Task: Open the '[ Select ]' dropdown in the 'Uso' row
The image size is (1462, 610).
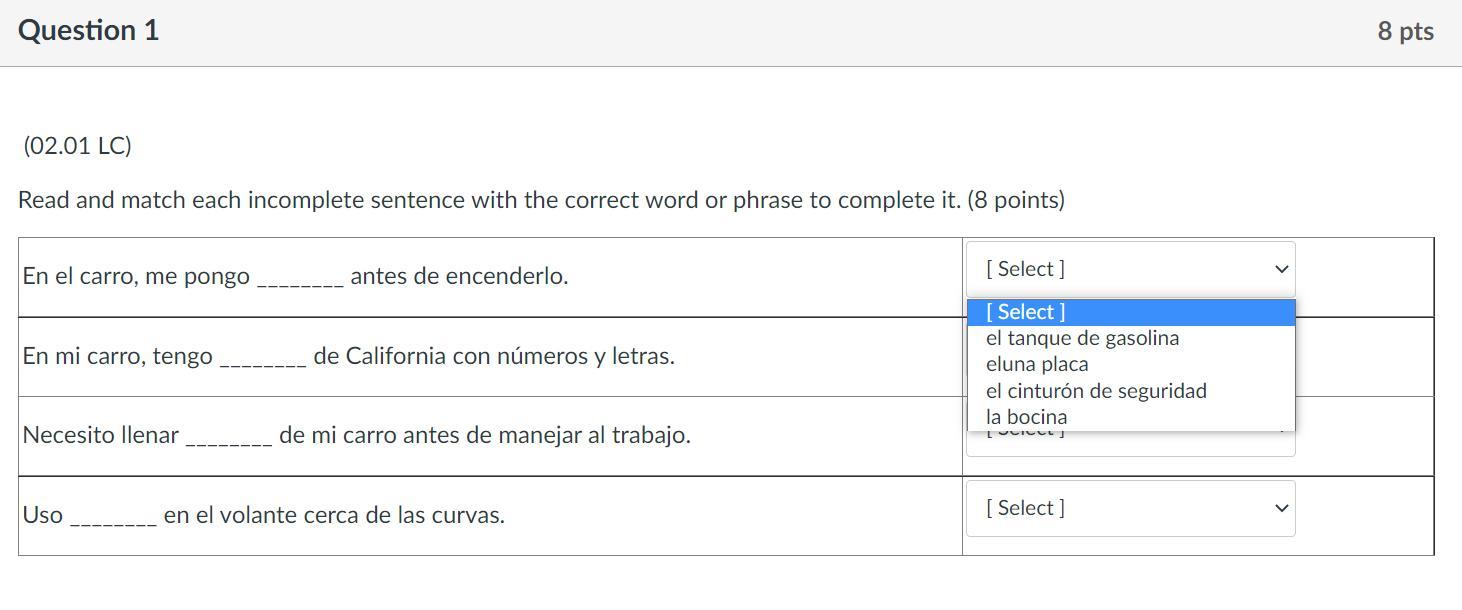Action: point(1128,508)
